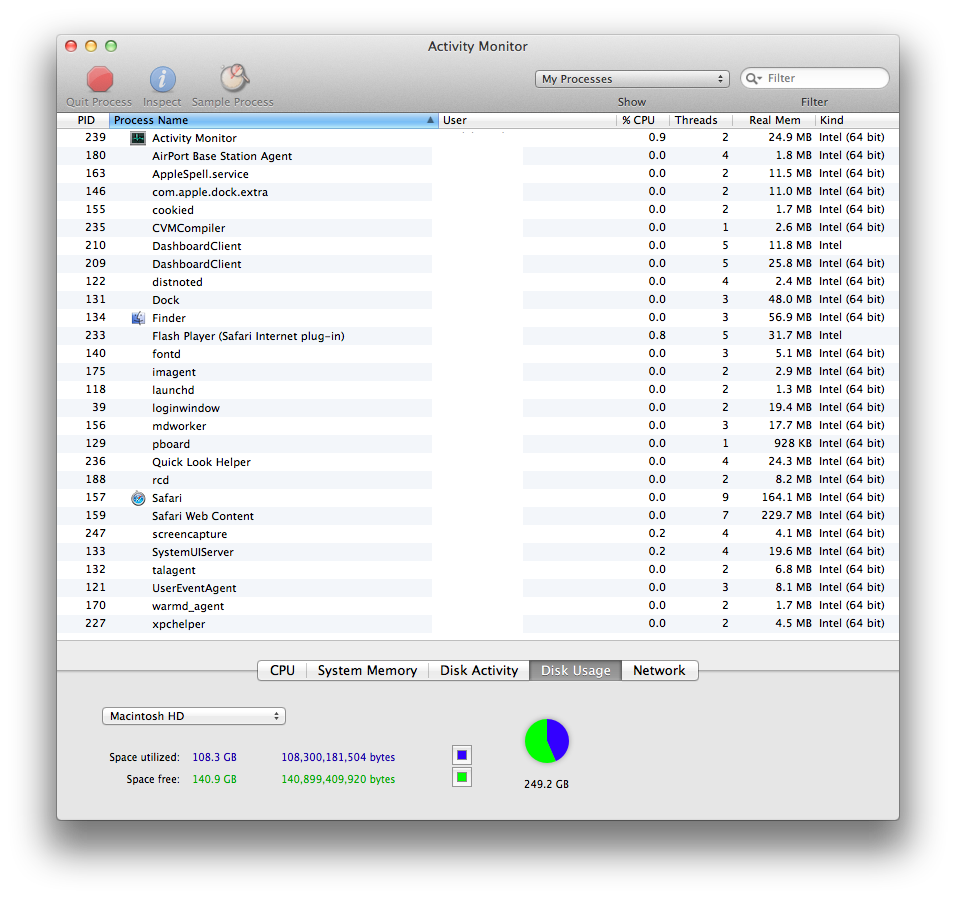956x899 pixels.
Task: Click the 140.9 GB space free value
Action: (x=215, y=779)
